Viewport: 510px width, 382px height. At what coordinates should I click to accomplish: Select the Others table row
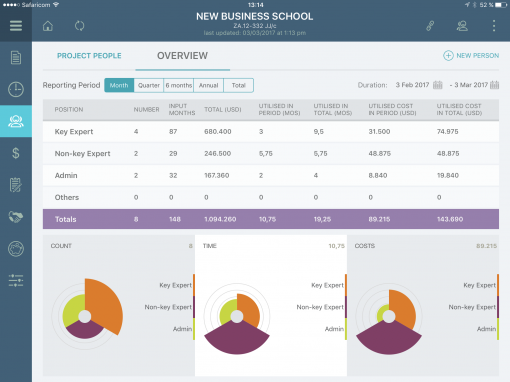coord(271,197)
